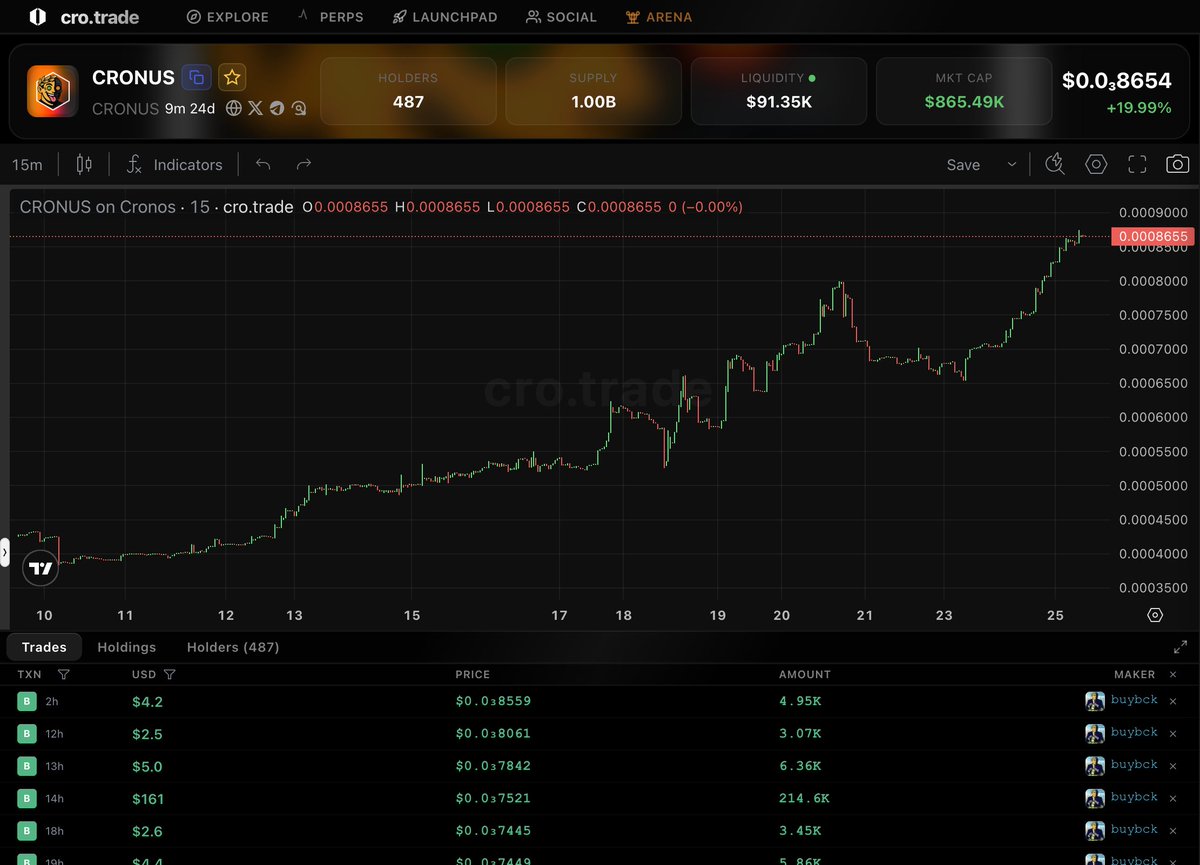Undo the last chart action

(263, 165)
